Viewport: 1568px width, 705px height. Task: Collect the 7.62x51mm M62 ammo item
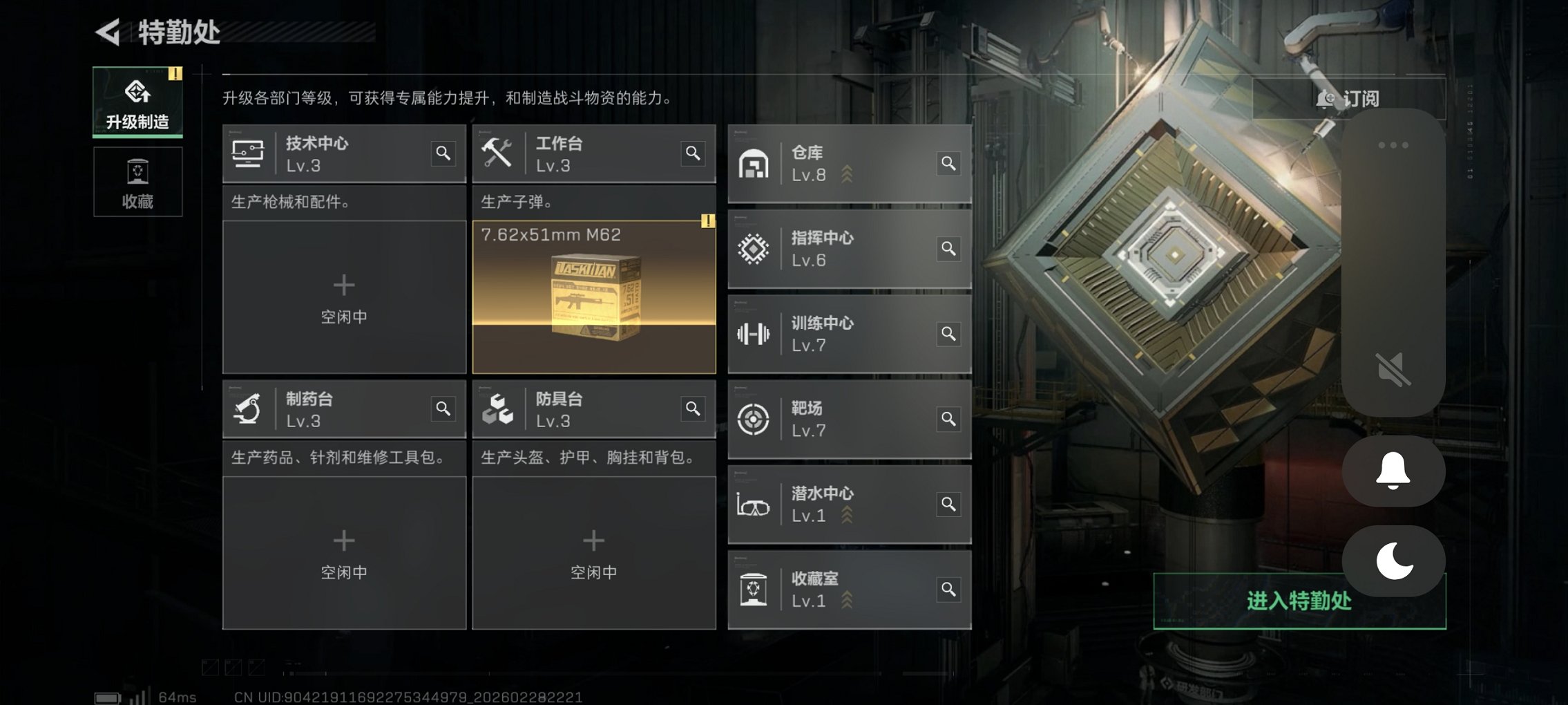(594, 297)
